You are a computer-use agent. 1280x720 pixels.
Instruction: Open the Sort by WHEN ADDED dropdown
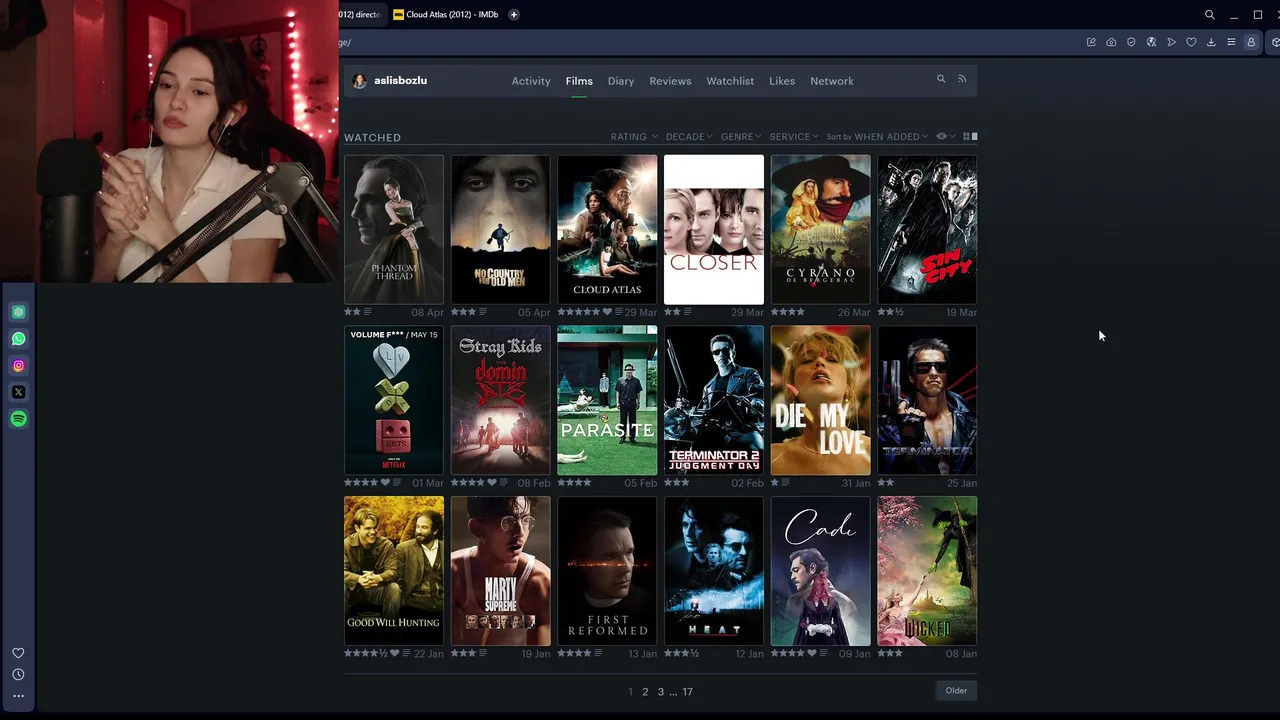coord(877,137)
